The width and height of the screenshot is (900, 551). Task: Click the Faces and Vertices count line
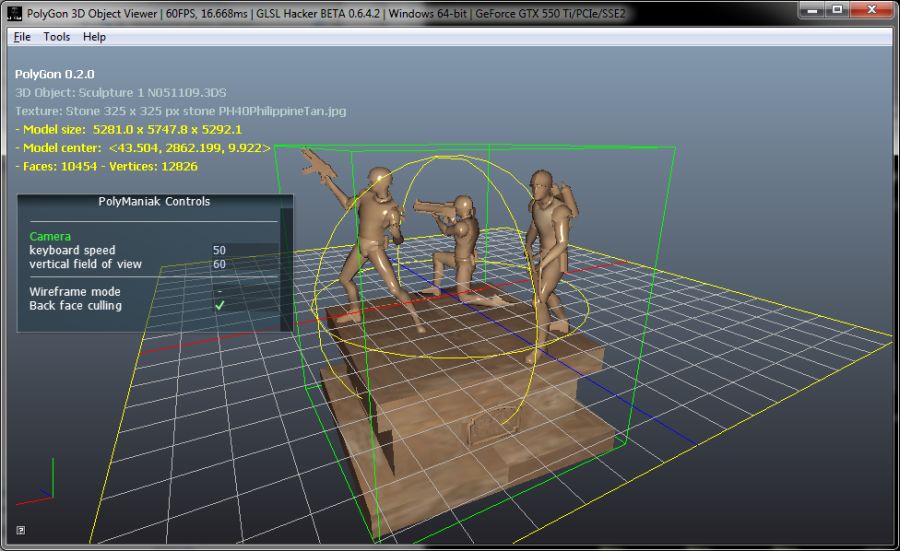(106, 166)
